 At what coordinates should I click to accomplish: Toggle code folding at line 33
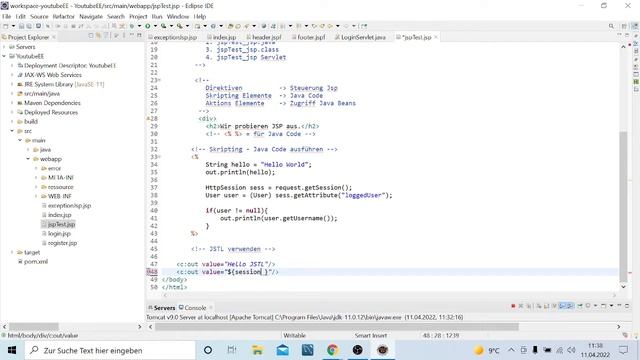(x=159, y=157)
